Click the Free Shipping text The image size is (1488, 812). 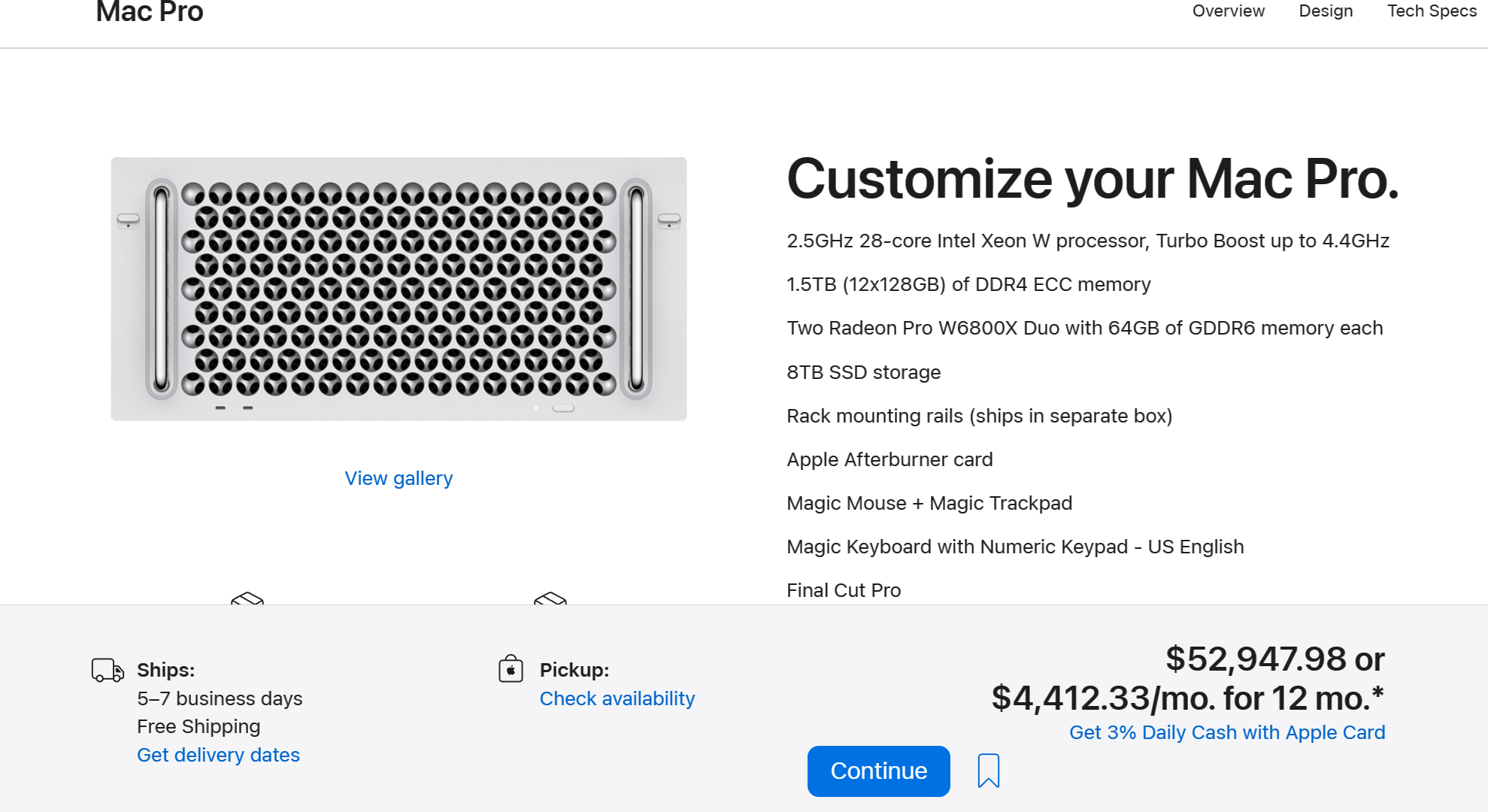tap(199, 726)
